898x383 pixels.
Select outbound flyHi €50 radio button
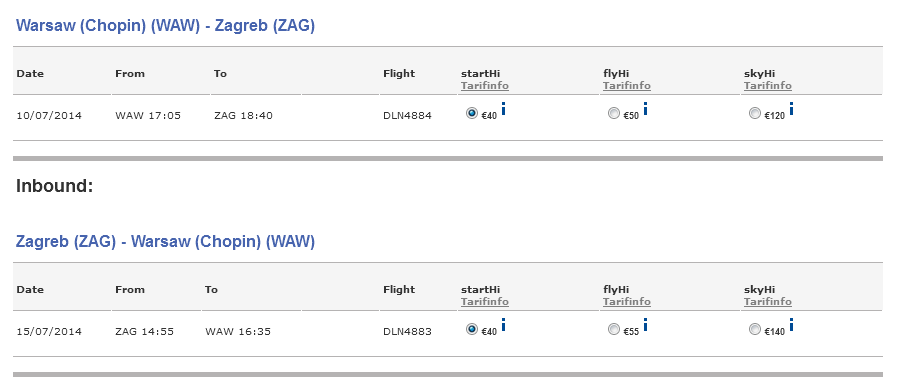[x=614, y=113]
